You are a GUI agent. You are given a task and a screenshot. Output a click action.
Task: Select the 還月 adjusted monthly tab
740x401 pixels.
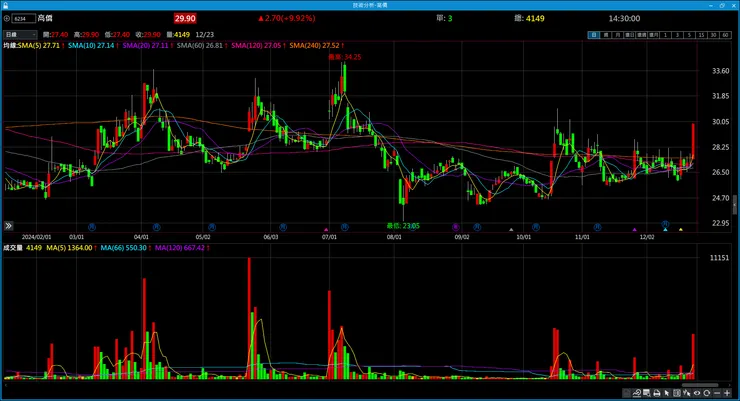click(654, 35)
